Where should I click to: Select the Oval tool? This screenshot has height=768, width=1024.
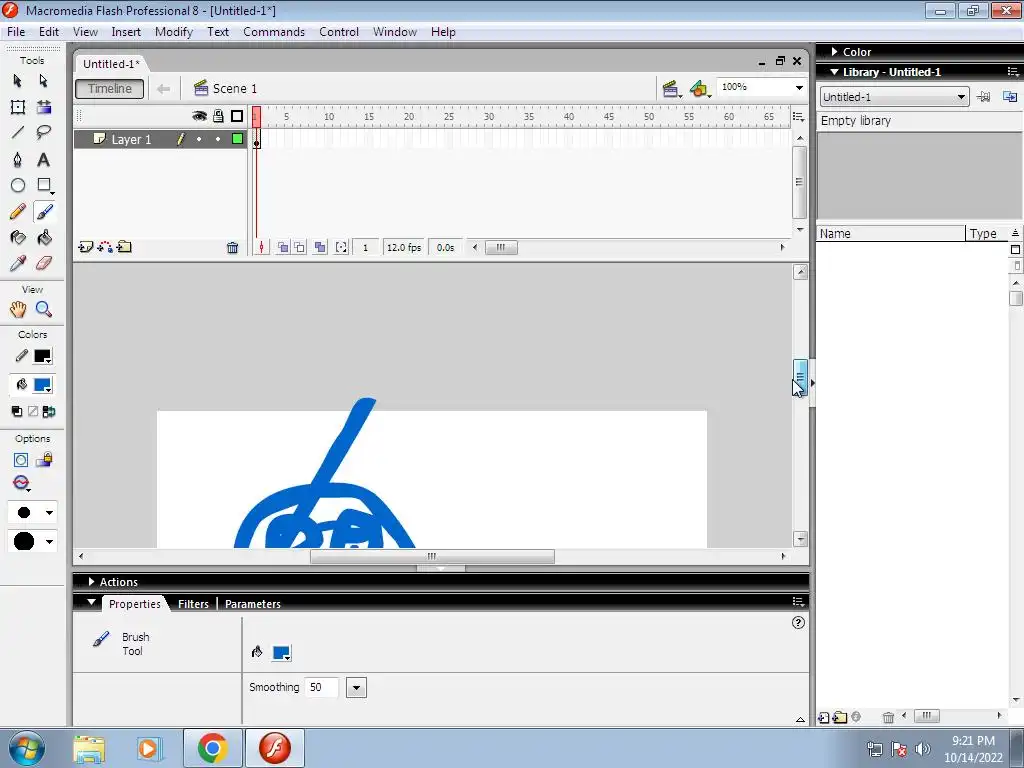click(x=18, y=185)
